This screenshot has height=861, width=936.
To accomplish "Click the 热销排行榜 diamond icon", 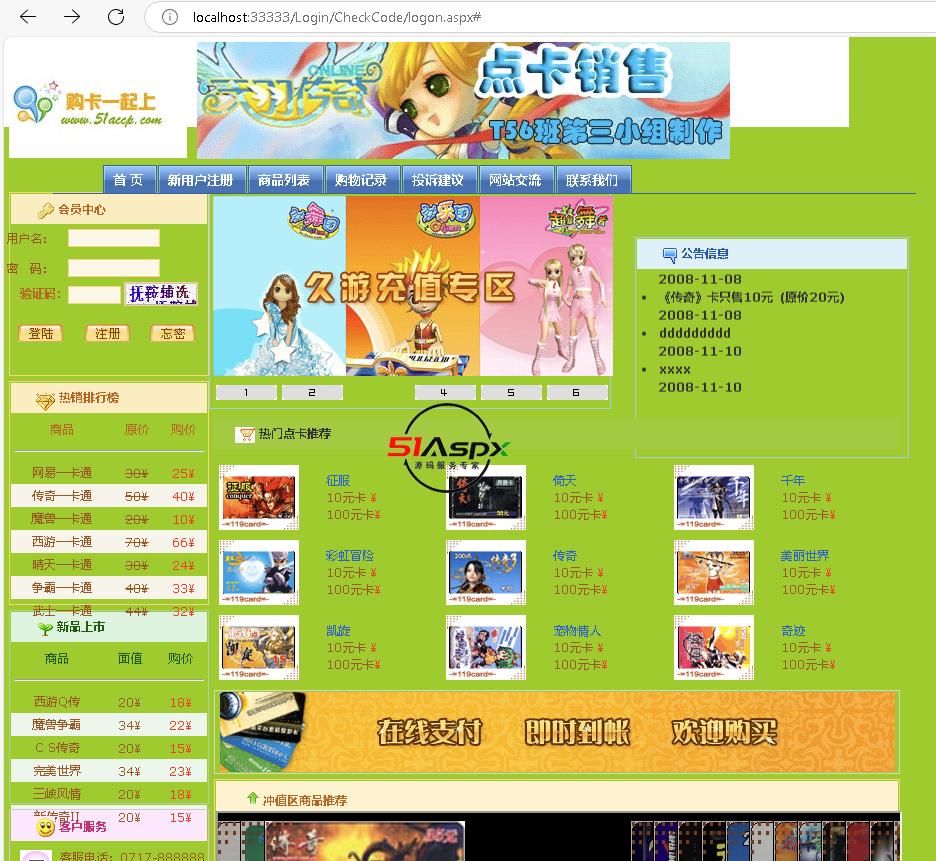I will tap(45, 401).
